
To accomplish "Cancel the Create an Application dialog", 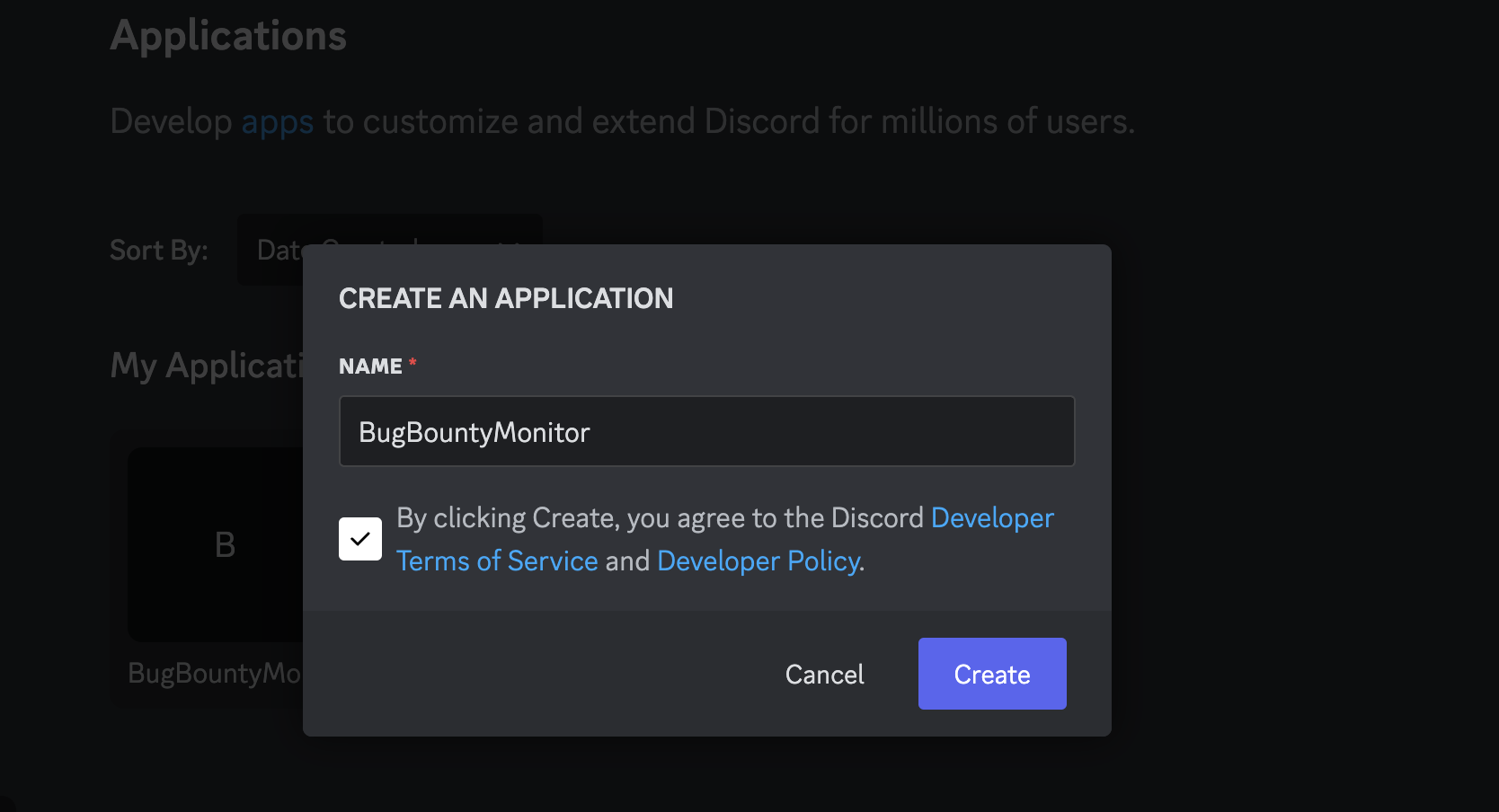I will click(824, 674).
